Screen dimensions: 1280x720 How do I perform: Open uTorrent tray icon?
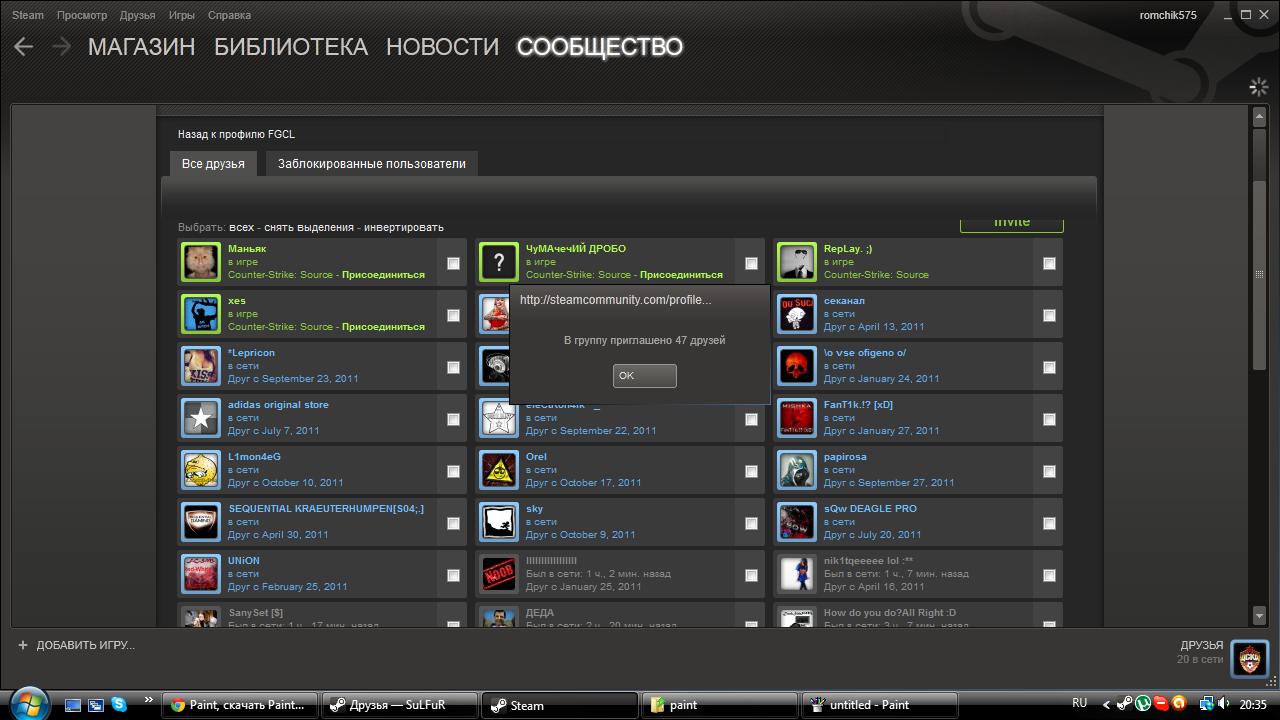[1143, 704]
